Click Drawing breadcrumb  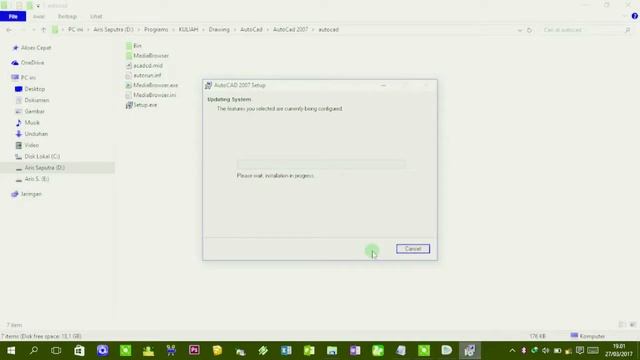point(219,30)
